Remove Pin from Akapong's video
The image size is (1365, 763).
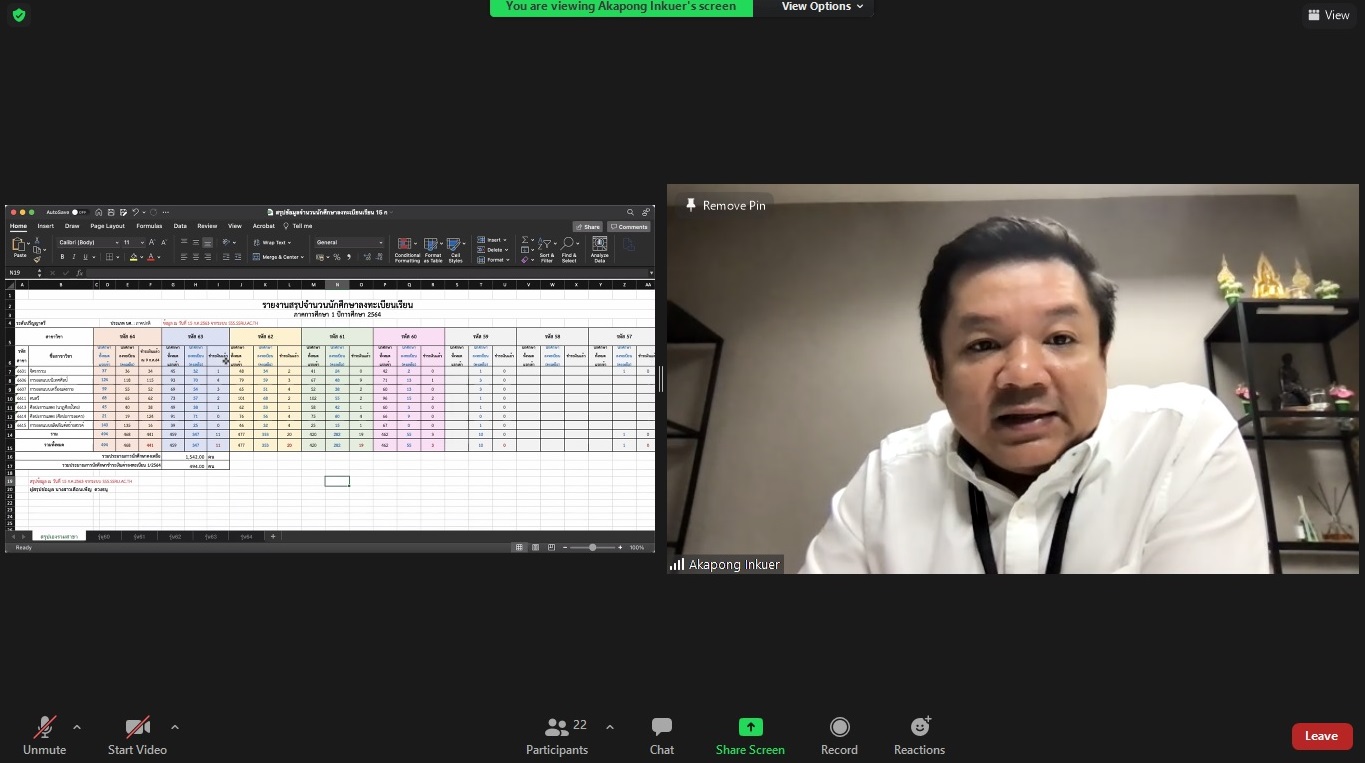point(725,205)
